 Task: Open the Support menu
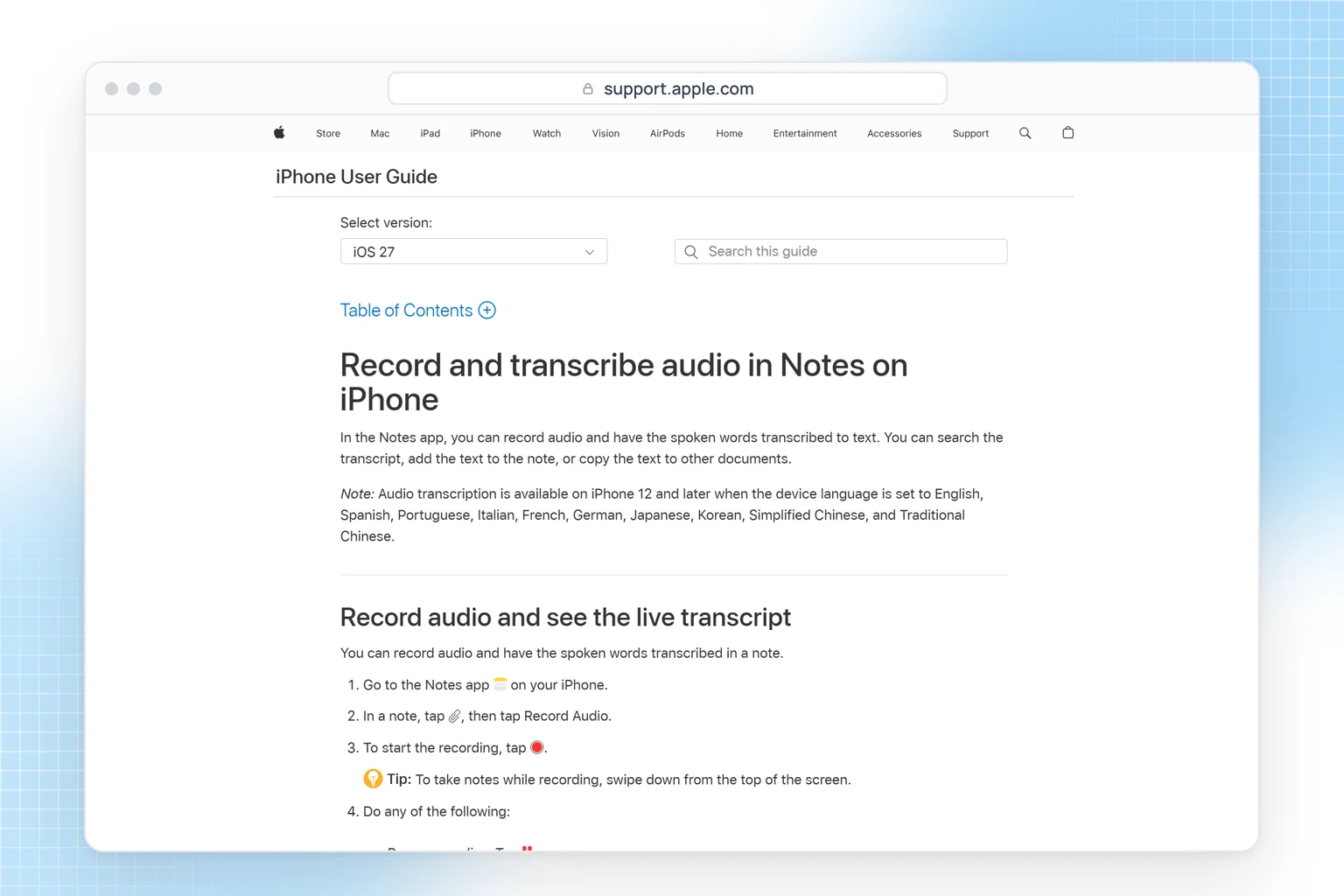pyautogui.click(x=970, y=133)
